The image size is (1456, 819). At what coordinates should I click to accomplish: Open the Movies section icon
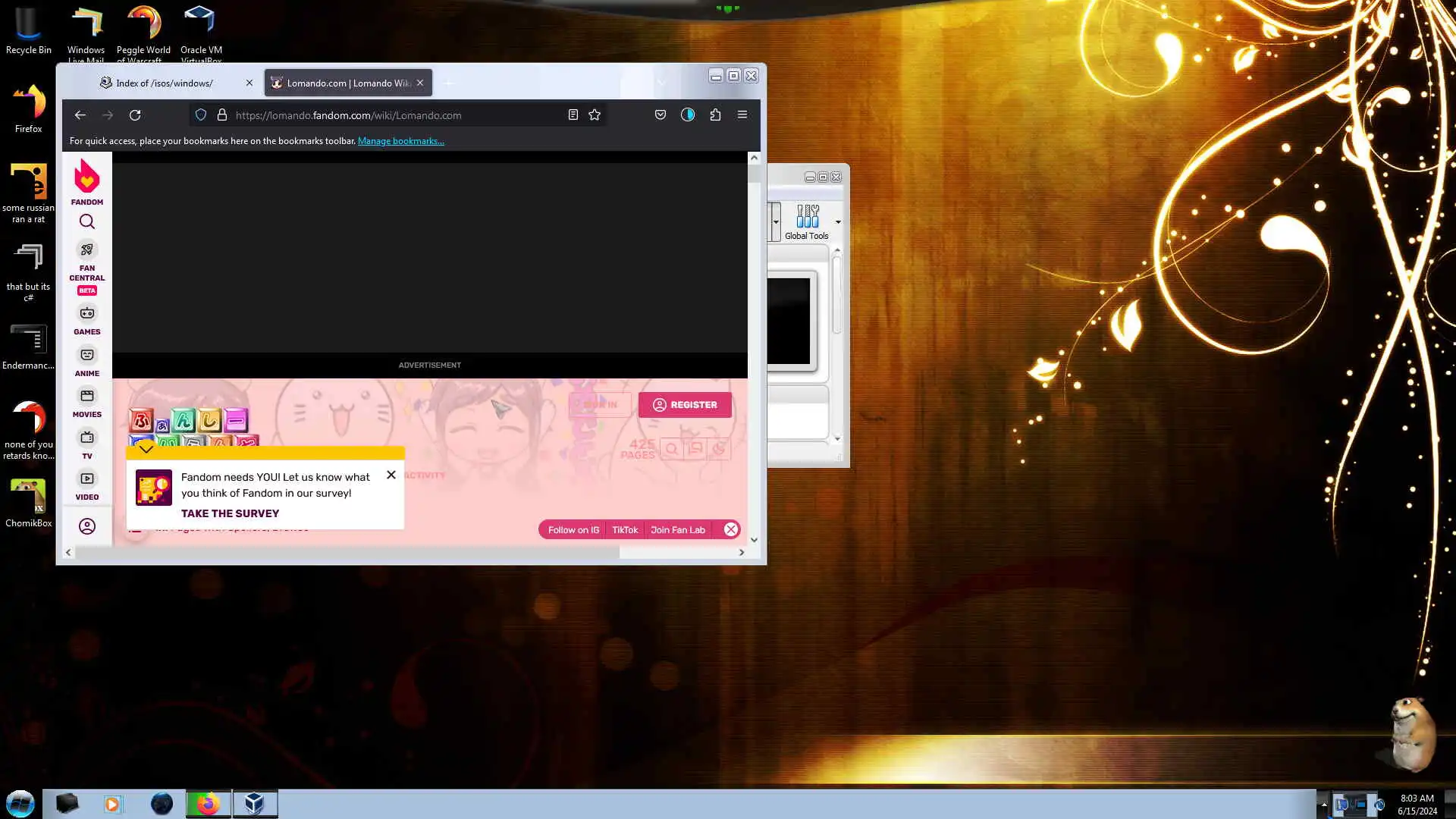click(87, 397)
